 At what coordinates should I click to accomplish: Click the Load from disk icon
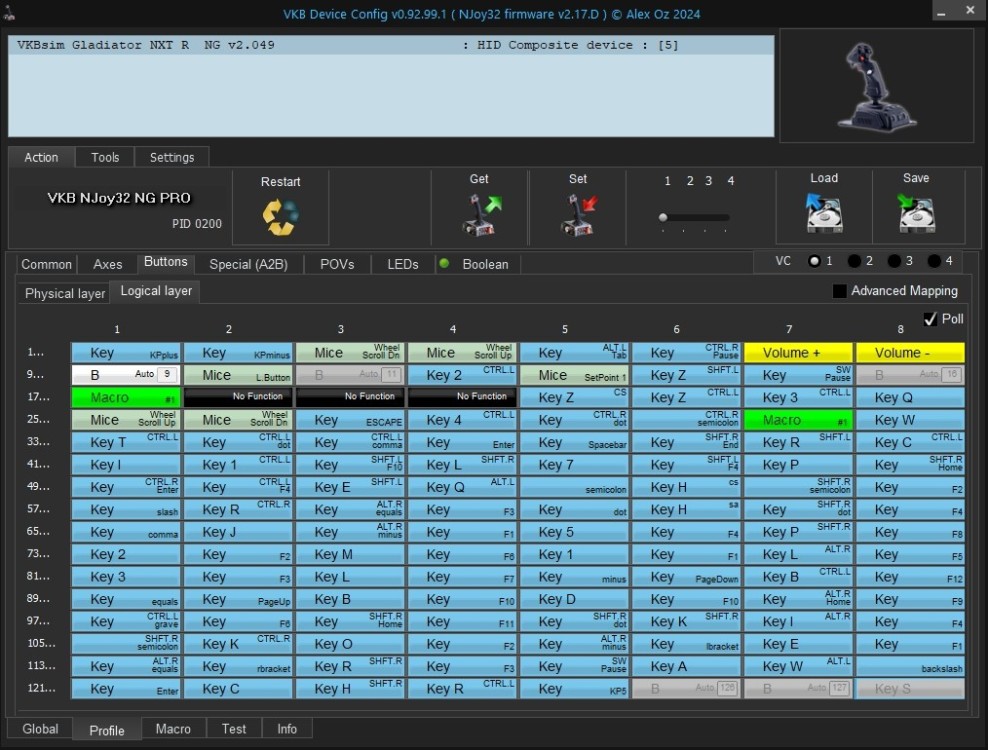coord(823,213)
